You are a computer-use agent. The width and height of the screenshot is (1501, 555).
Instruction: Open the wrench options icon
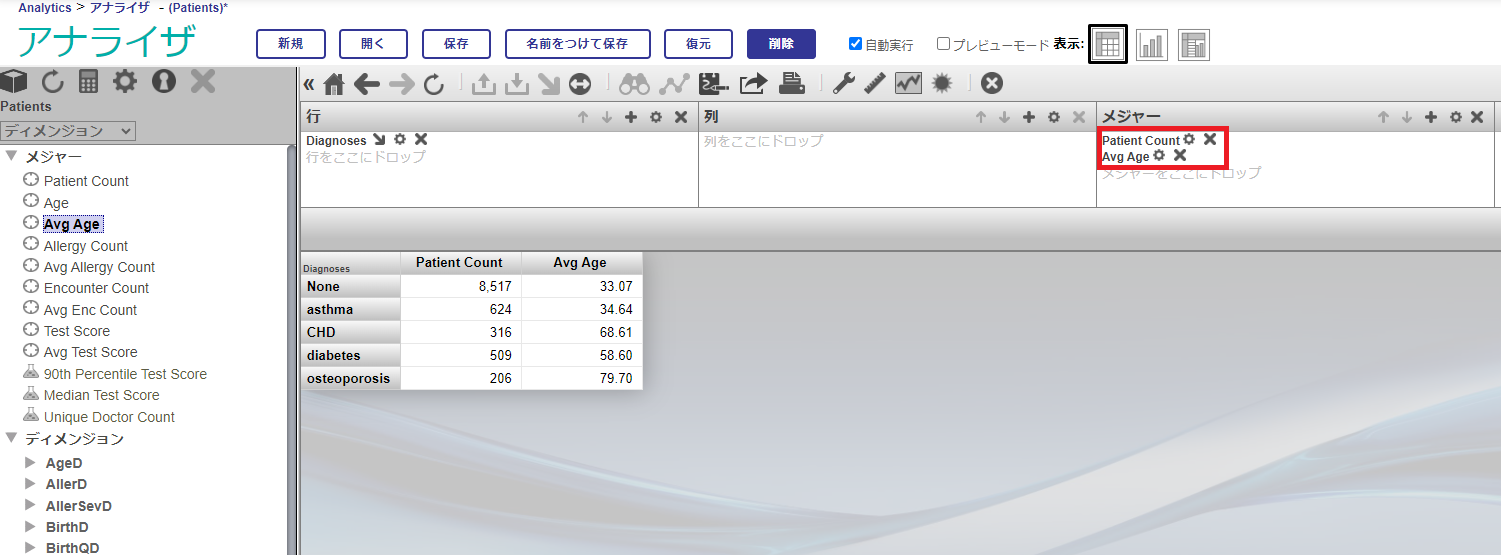[843, 84]
